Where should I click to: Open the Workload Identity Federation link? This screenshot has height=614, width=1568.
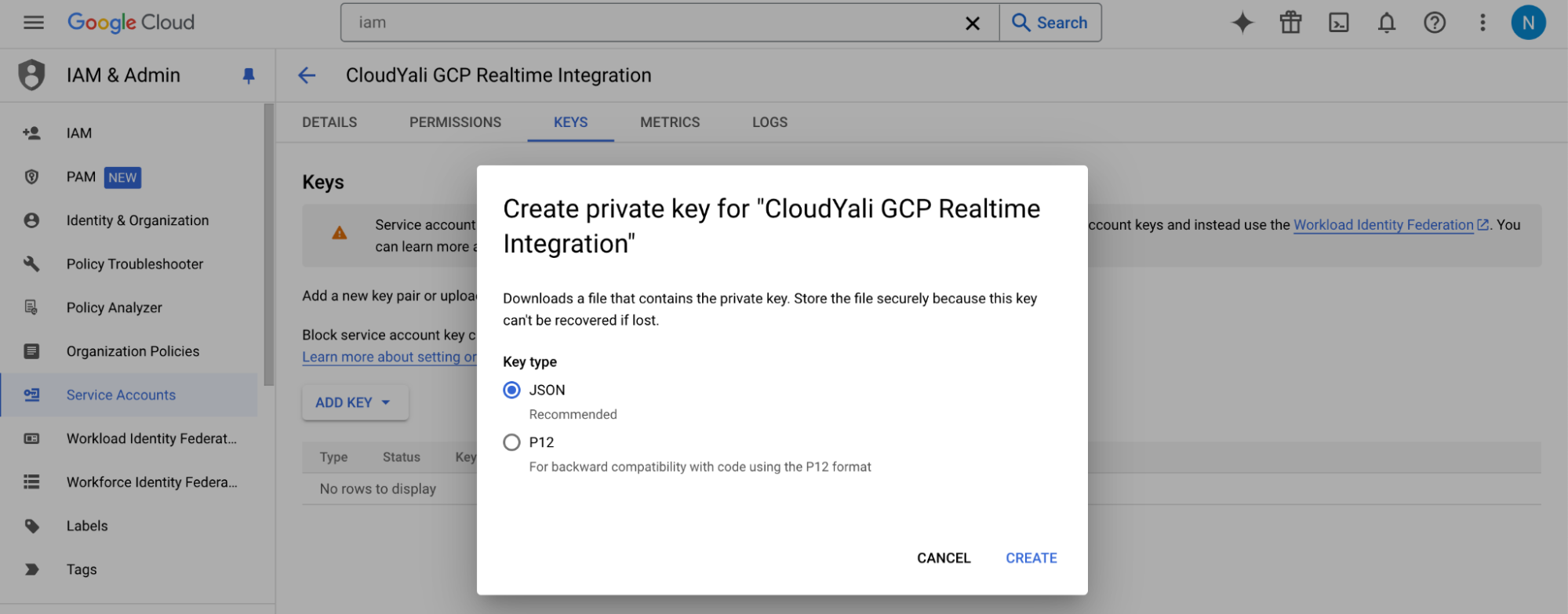[1383, 225]
